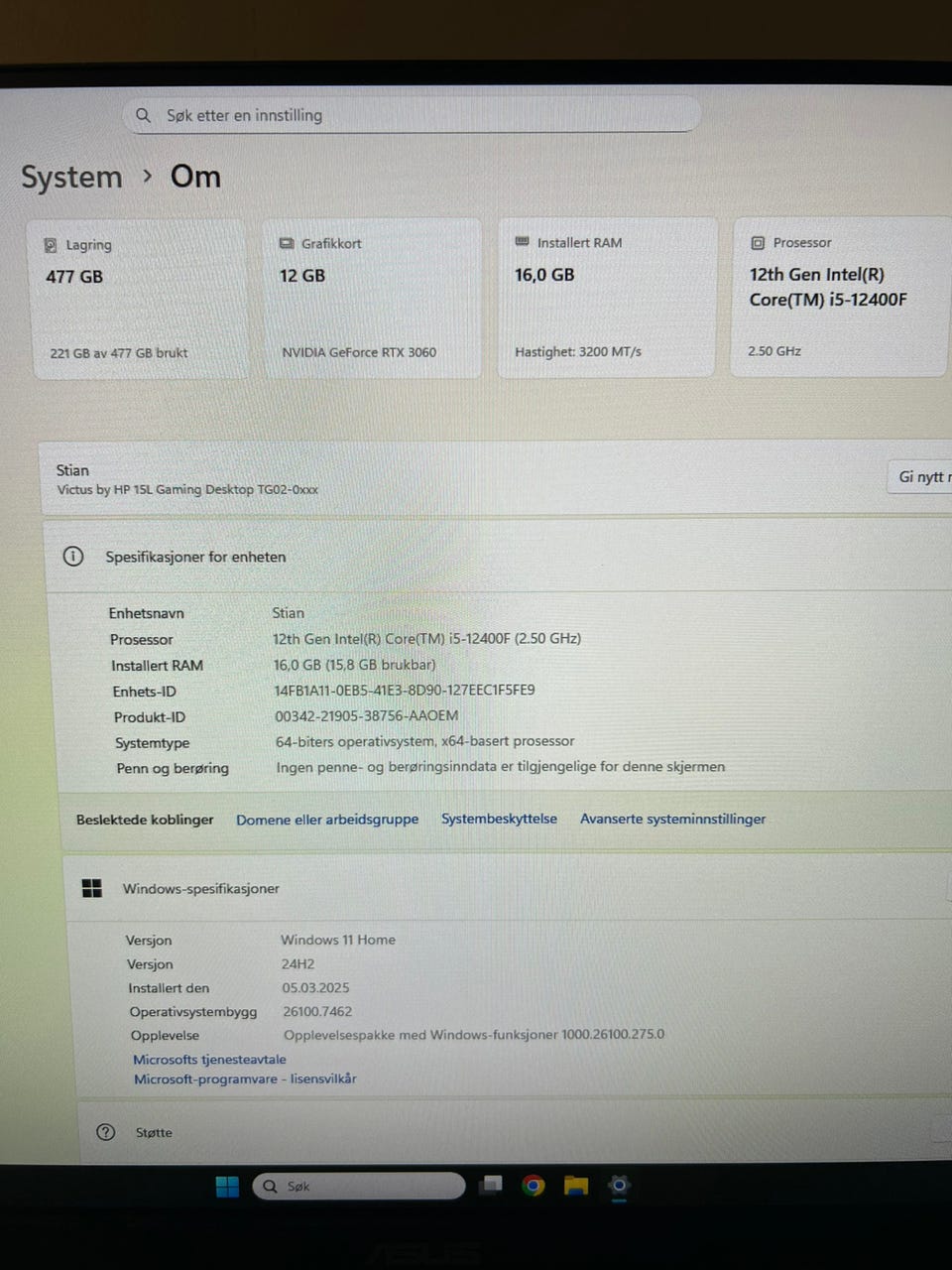Select 'Victus by HP 15L Gaming Desktop TG02-0xxx' text
Screen dimensions: 952x1270
pyautogui.click(x=187, y=489)
